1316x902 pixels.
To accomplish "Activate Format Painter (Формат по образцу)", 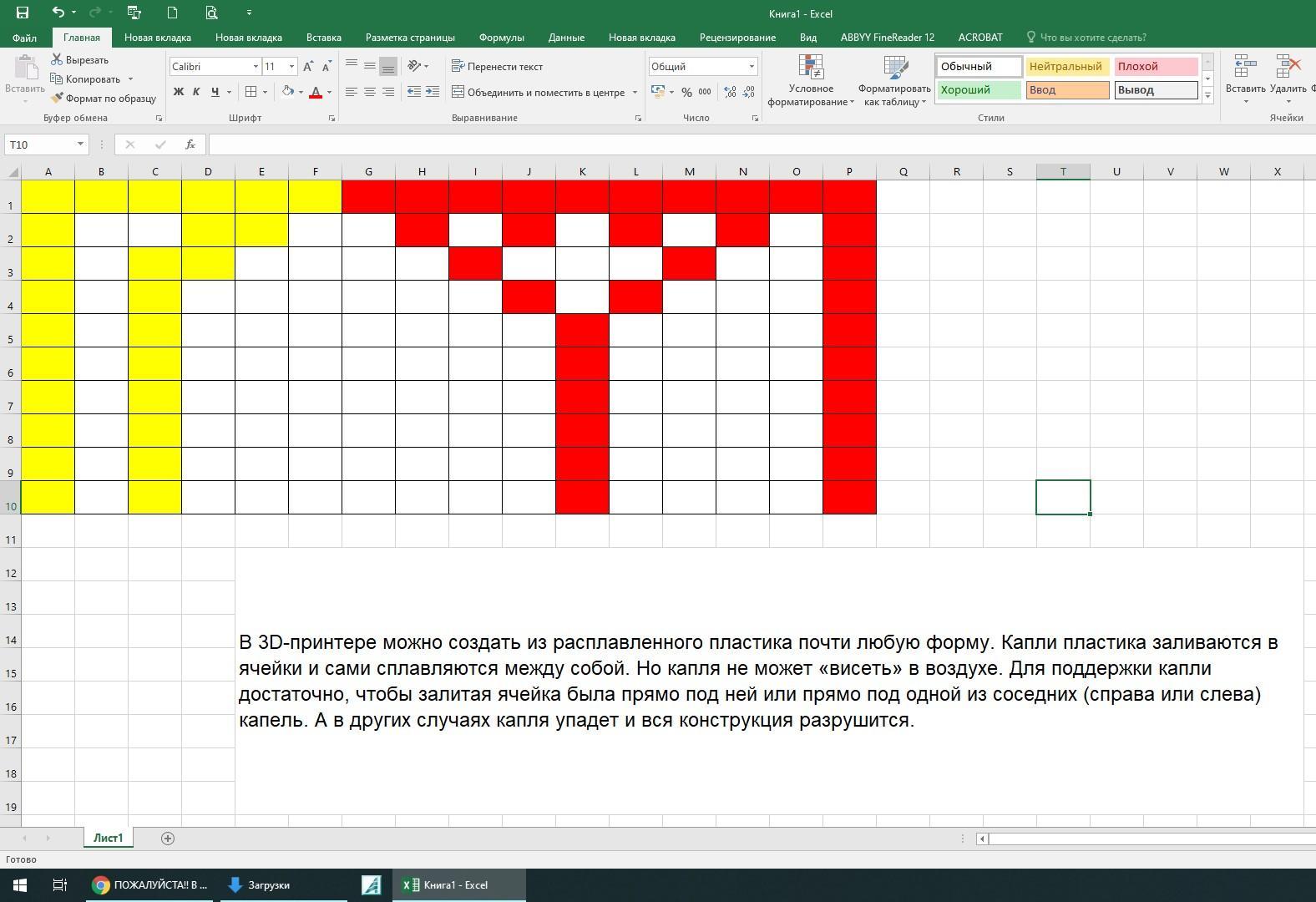I will [104, 99].
